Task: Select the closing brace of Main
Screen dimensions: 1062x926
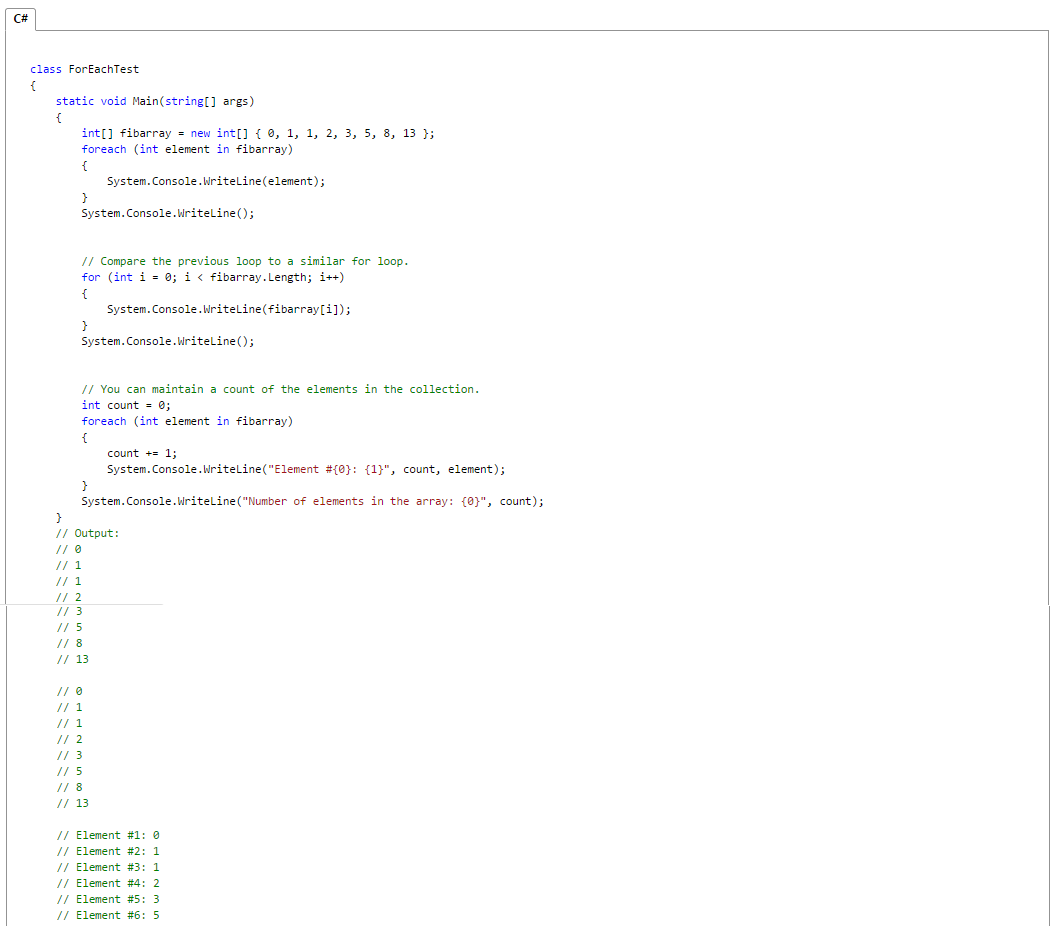Action: 58,517
